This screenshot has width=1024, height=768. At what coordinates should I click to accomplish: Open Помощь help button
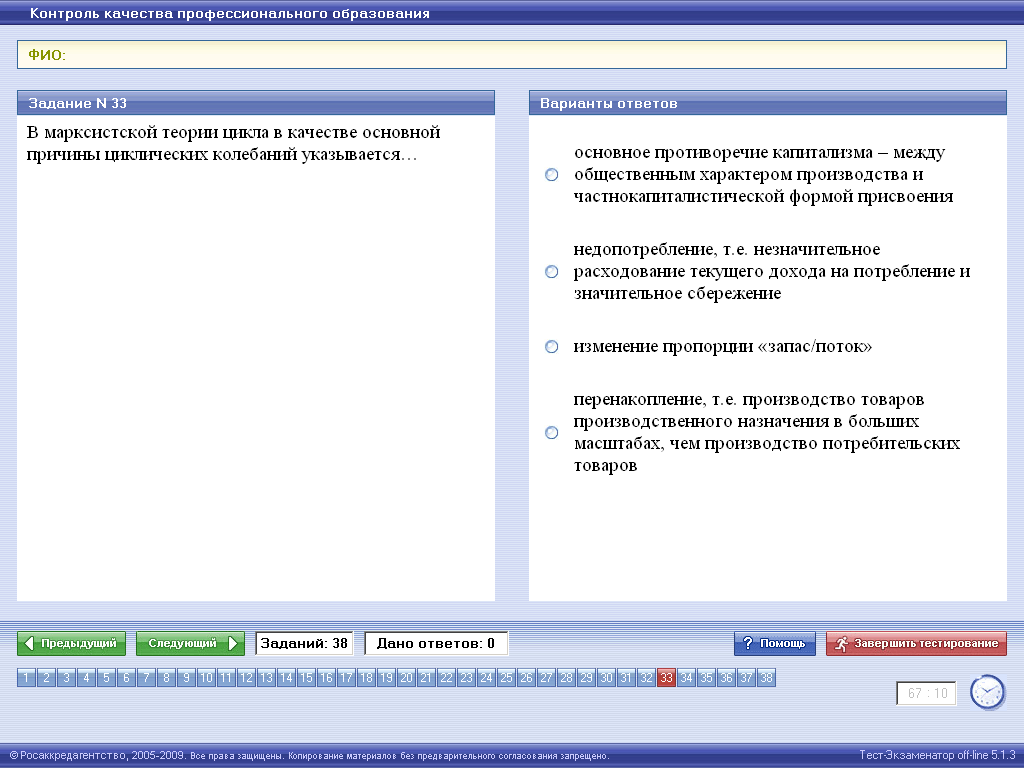point(775,643)
